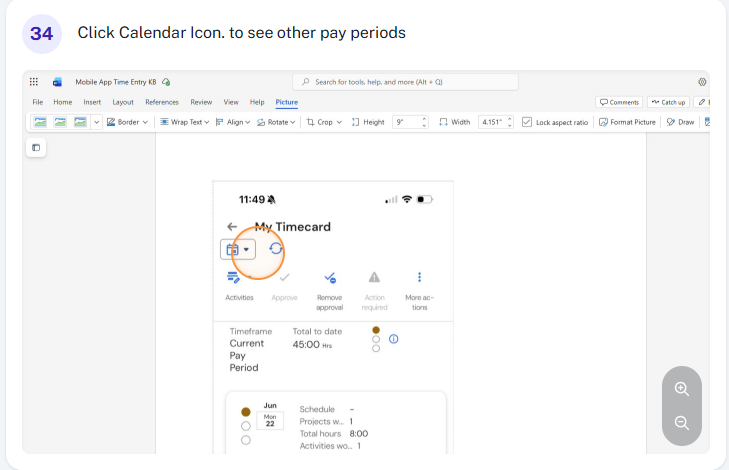Tap the Activities icon in timecard
The image size is (729, 470).
click(x=233, y=278)
